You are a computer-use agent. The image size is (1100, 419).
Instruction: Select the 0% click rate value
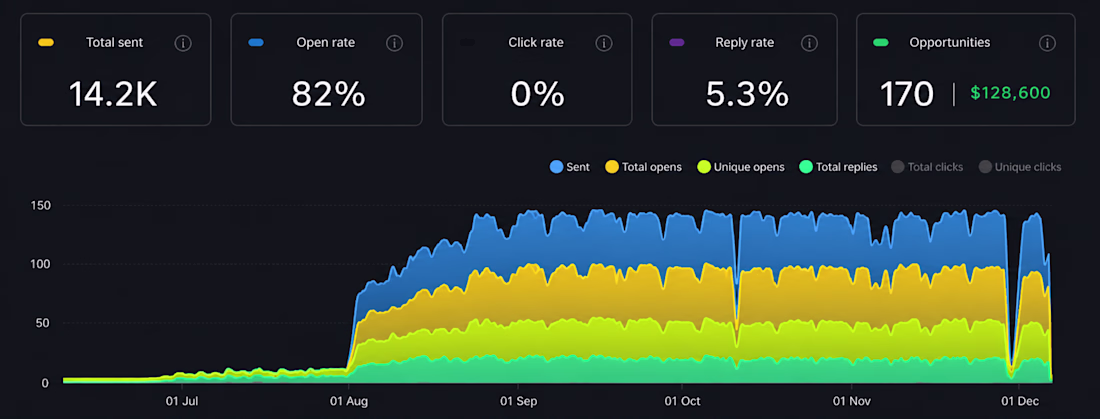pyautogui.click(x=537, y=94)
